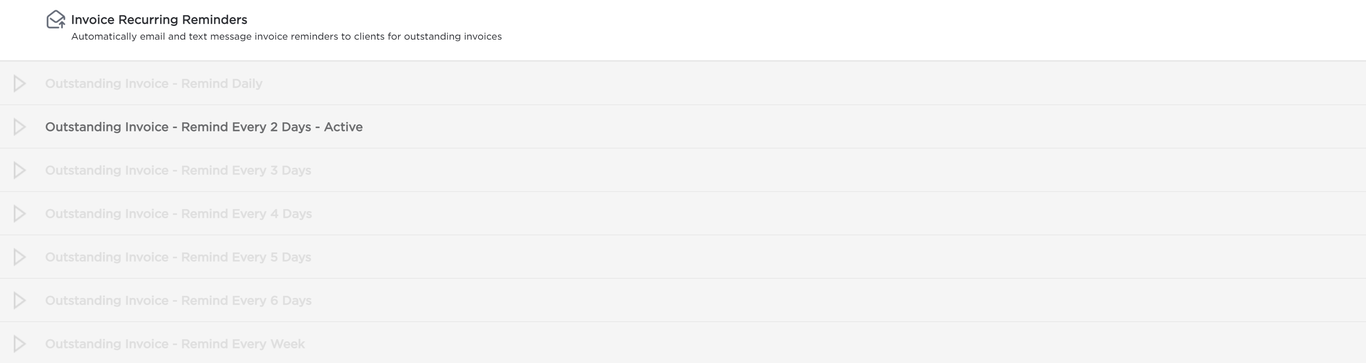The width and height of the screenshot is (1366, 363).
Task: Select the Invoice Recurring Reminders heading
Action: pos(159,20)
